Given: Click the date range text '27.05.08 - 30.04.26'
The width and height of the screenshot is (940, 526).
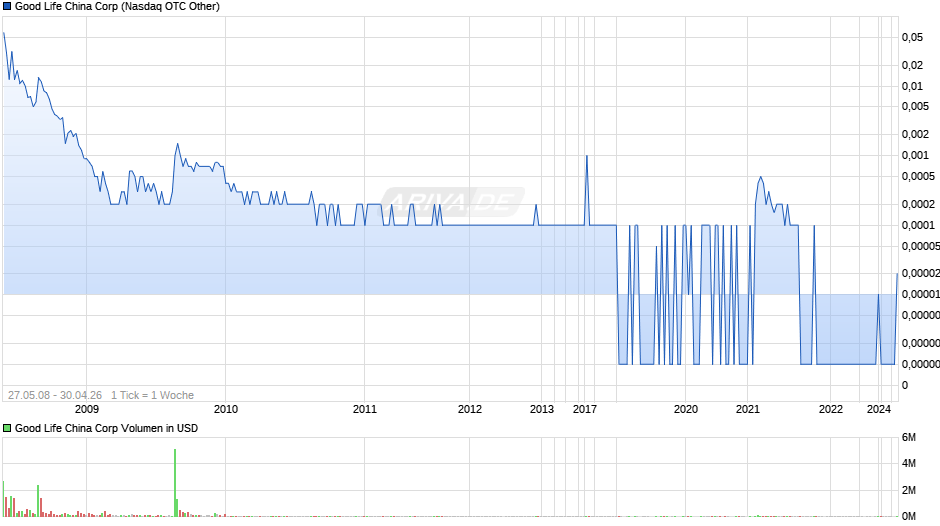Looking at the screenshot, I should (x=55, y=395).
